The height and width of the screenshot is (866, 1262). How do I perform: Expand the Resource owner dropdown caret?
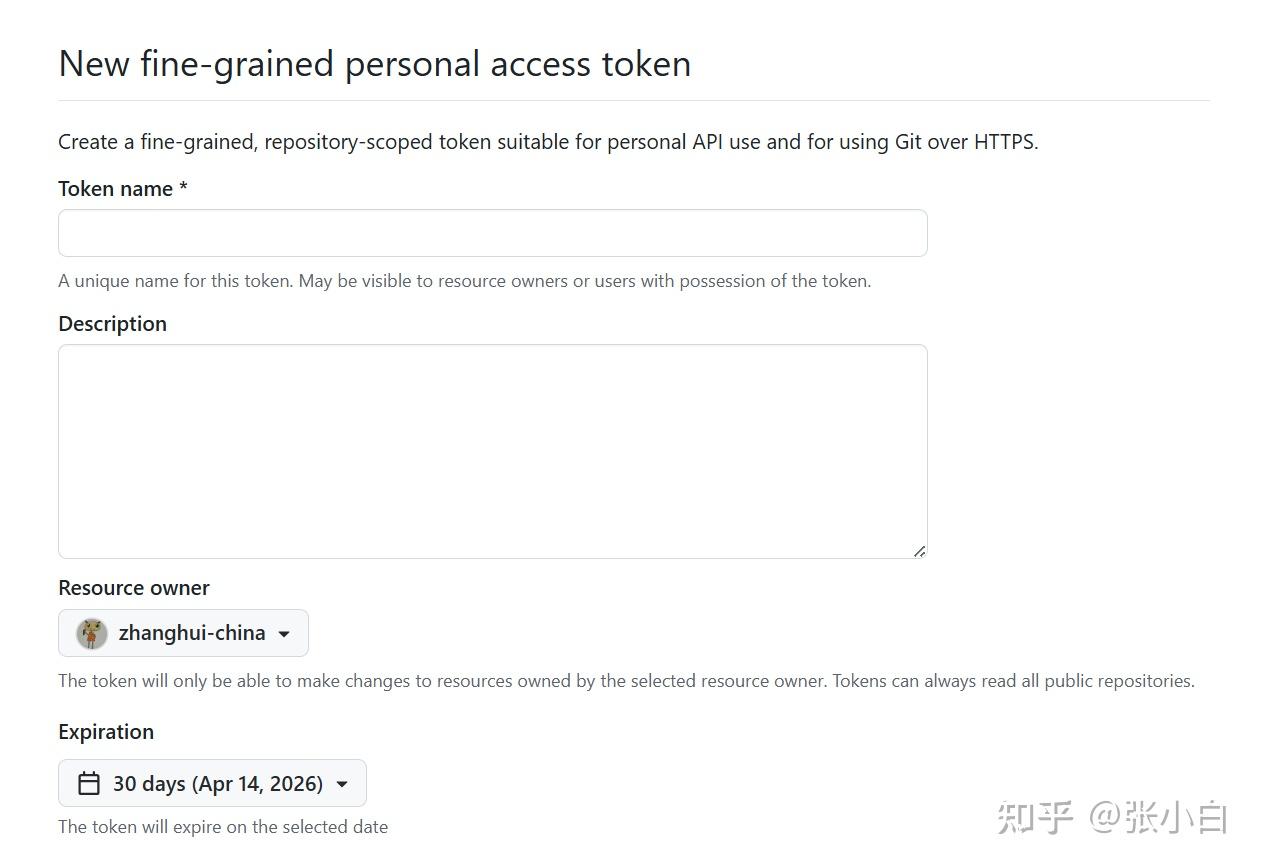coord(284,634)
